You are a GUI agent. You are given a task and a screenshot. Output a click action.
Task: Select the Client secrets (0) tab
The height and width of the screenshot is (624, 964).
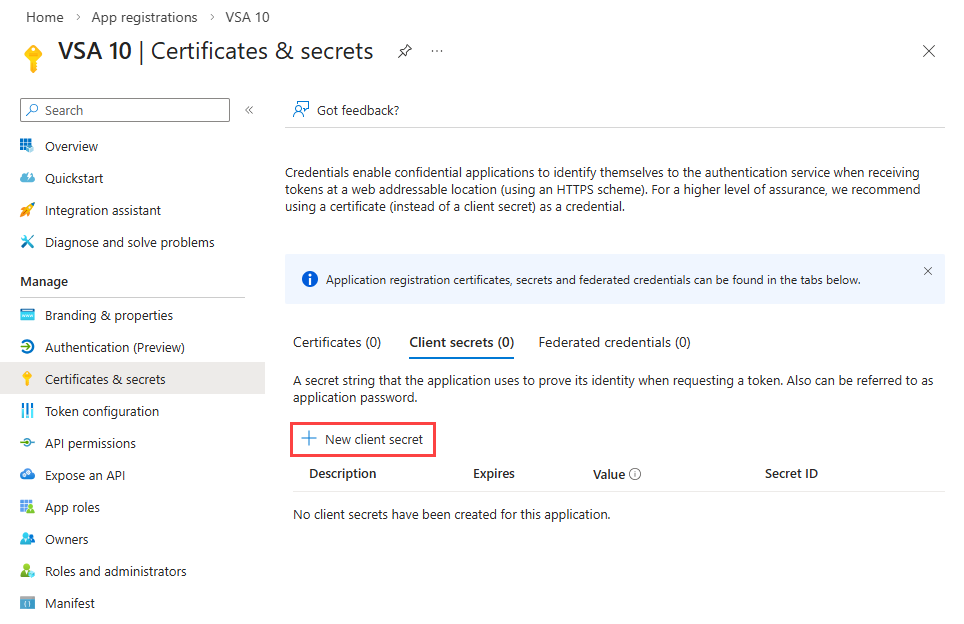coord(461,342)
